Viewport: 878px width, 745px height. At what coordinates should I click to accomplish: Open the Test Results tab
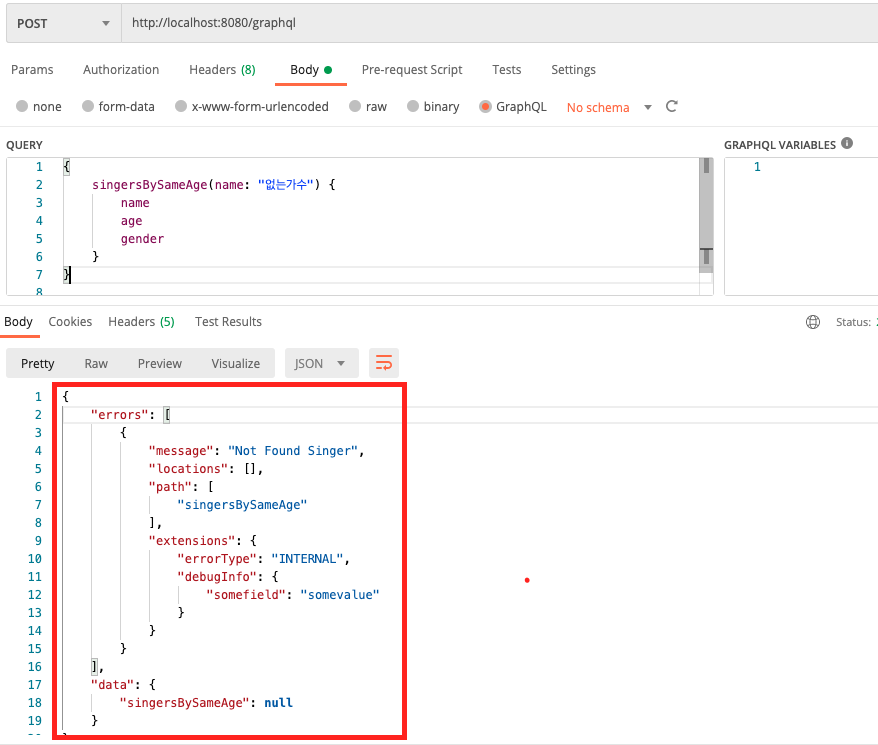(x=228, y=322)
